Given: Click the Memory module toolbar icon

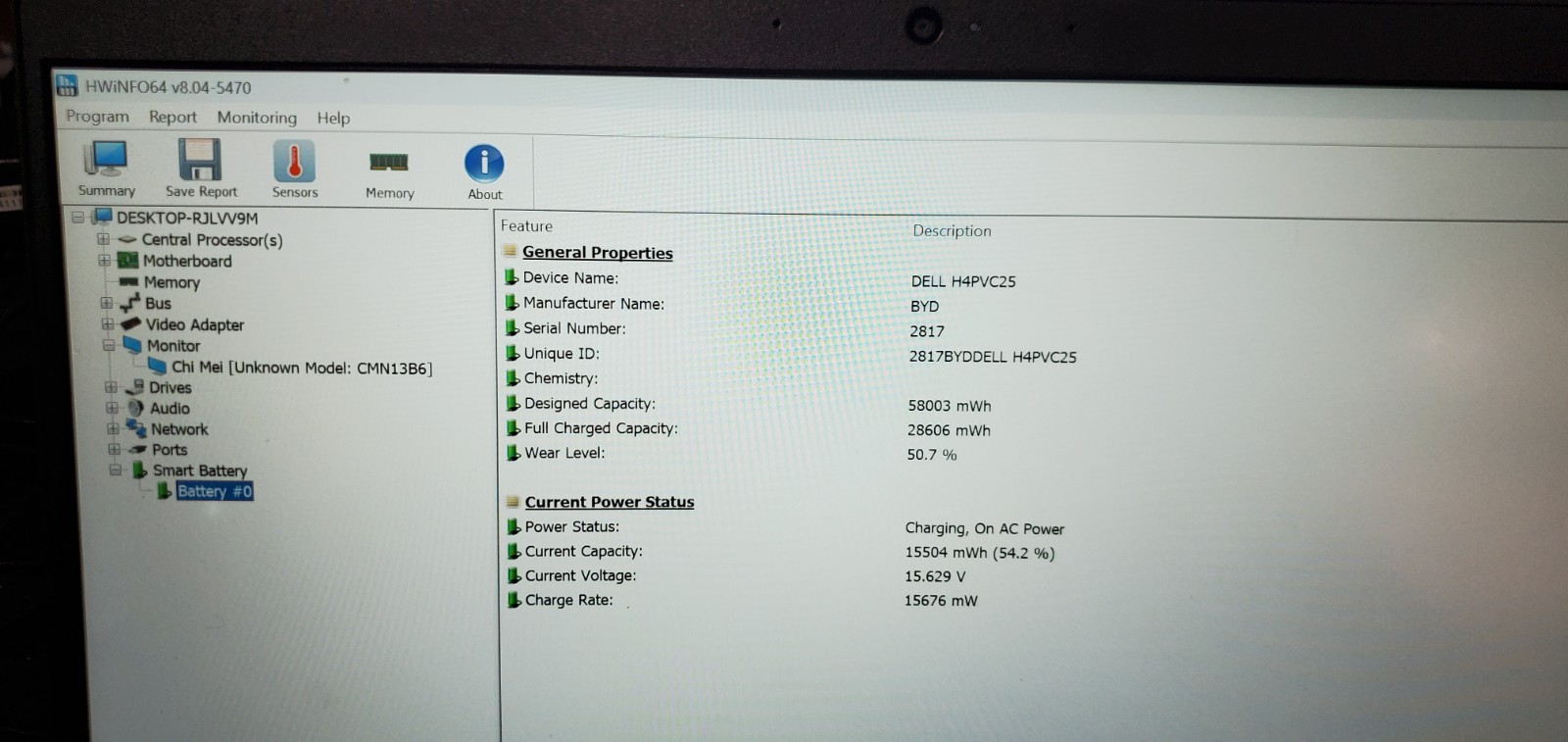Looking at the screenshot, I should [x=388, y=163].
